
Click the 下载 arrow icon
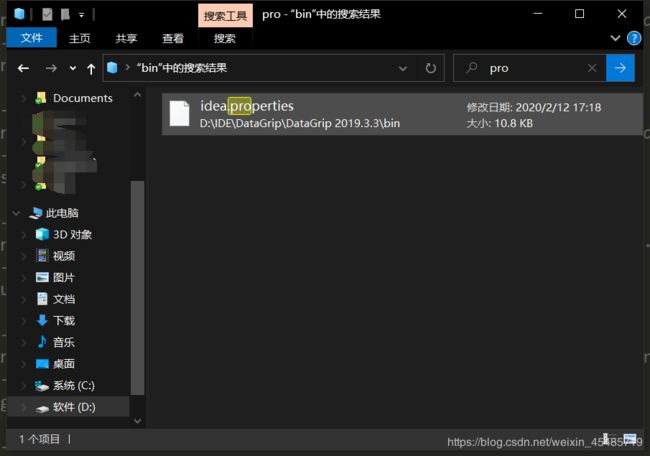[42, 320]
